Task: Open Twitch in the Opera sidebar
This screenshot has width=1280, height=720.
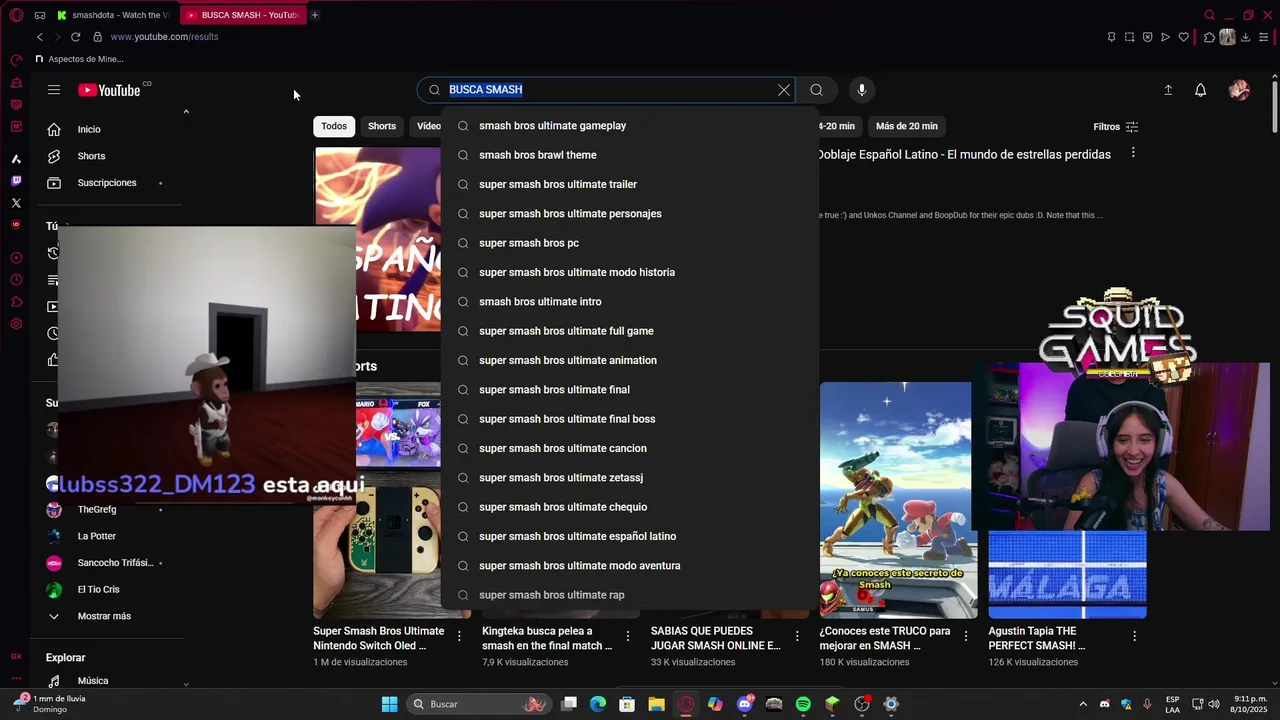Action: [x=16, y=181]
